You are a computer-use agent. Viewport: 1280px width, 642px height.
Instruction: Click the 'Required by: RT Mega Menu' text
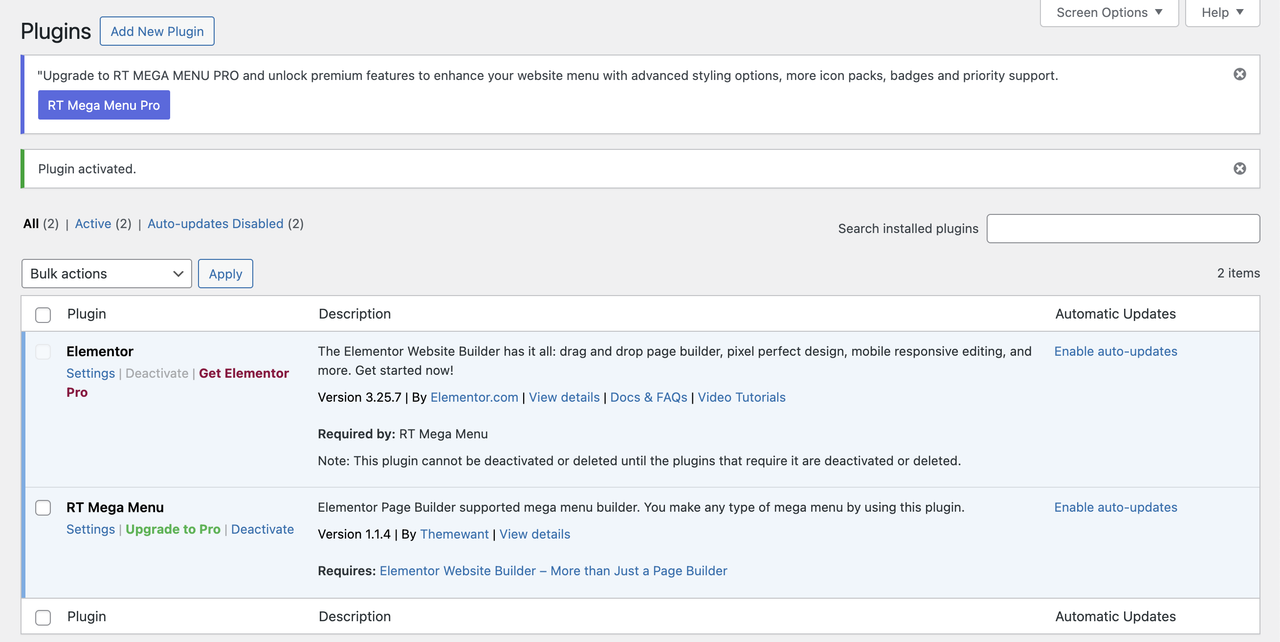403,434
